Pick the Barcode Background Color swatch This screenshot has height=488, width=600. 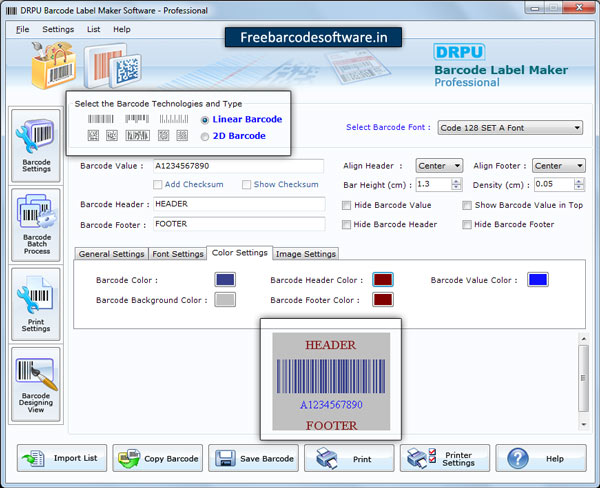225,300
